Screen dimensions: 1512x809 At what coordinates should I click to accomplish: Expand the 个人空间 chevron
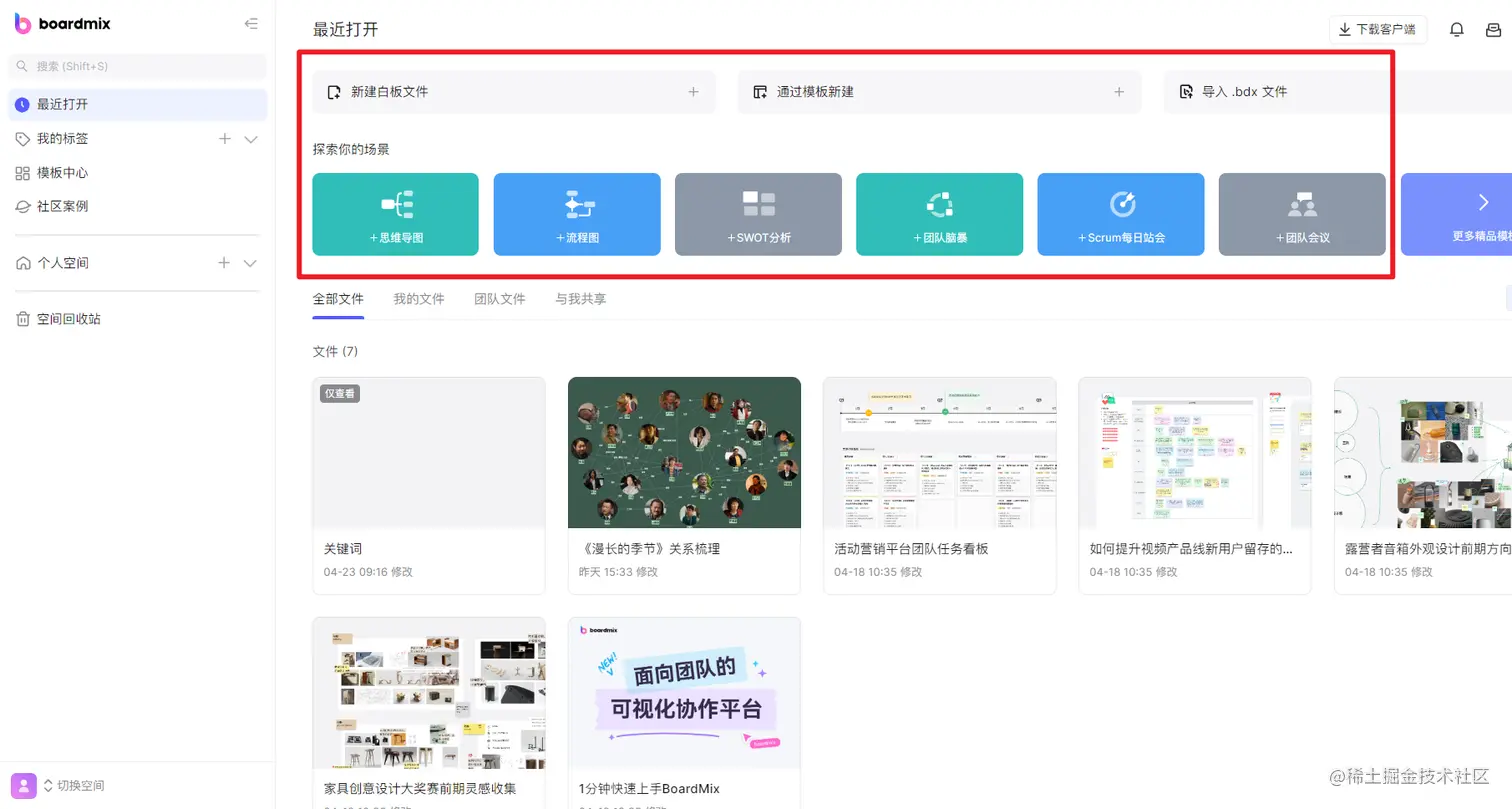[251, 263]
